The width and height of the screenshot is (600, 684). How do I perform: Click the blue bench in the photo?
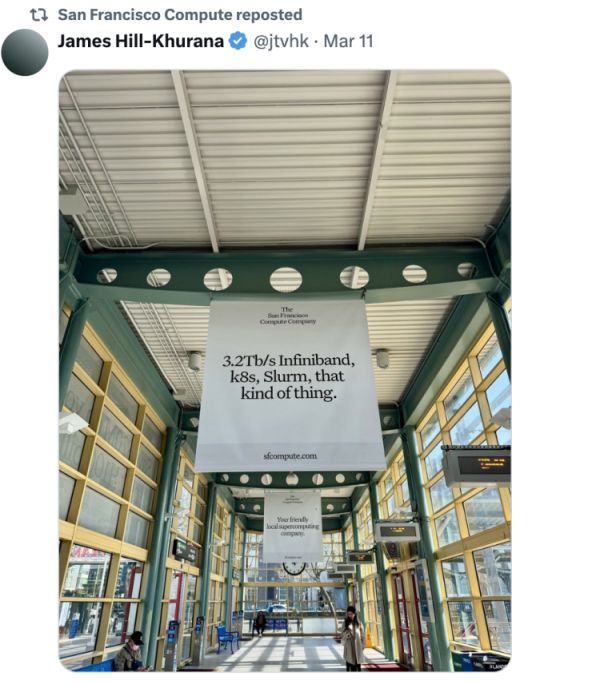click(x=228, y=637)
